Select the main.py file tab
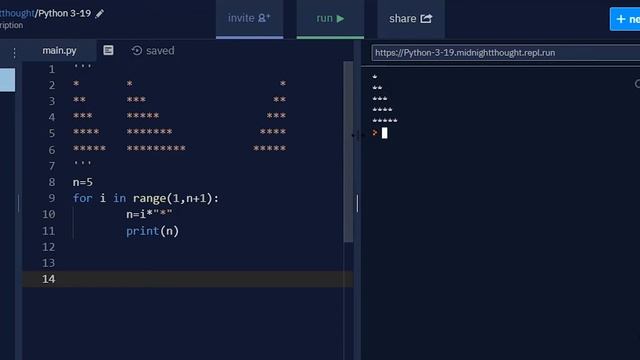Viewport: 640px width, 360px height. point(59,51)
